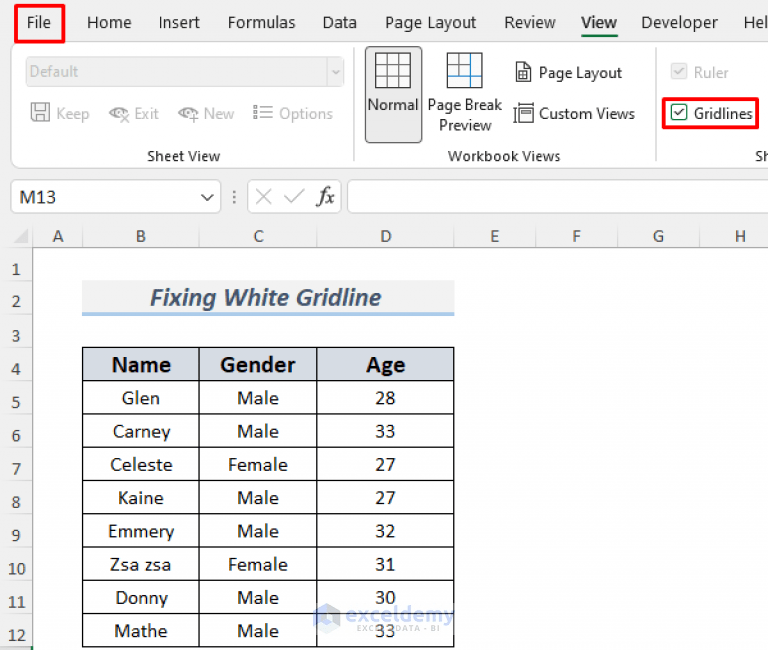Expand the Name Box dropdown arrow
768x650 pixels.
point(207,197)
